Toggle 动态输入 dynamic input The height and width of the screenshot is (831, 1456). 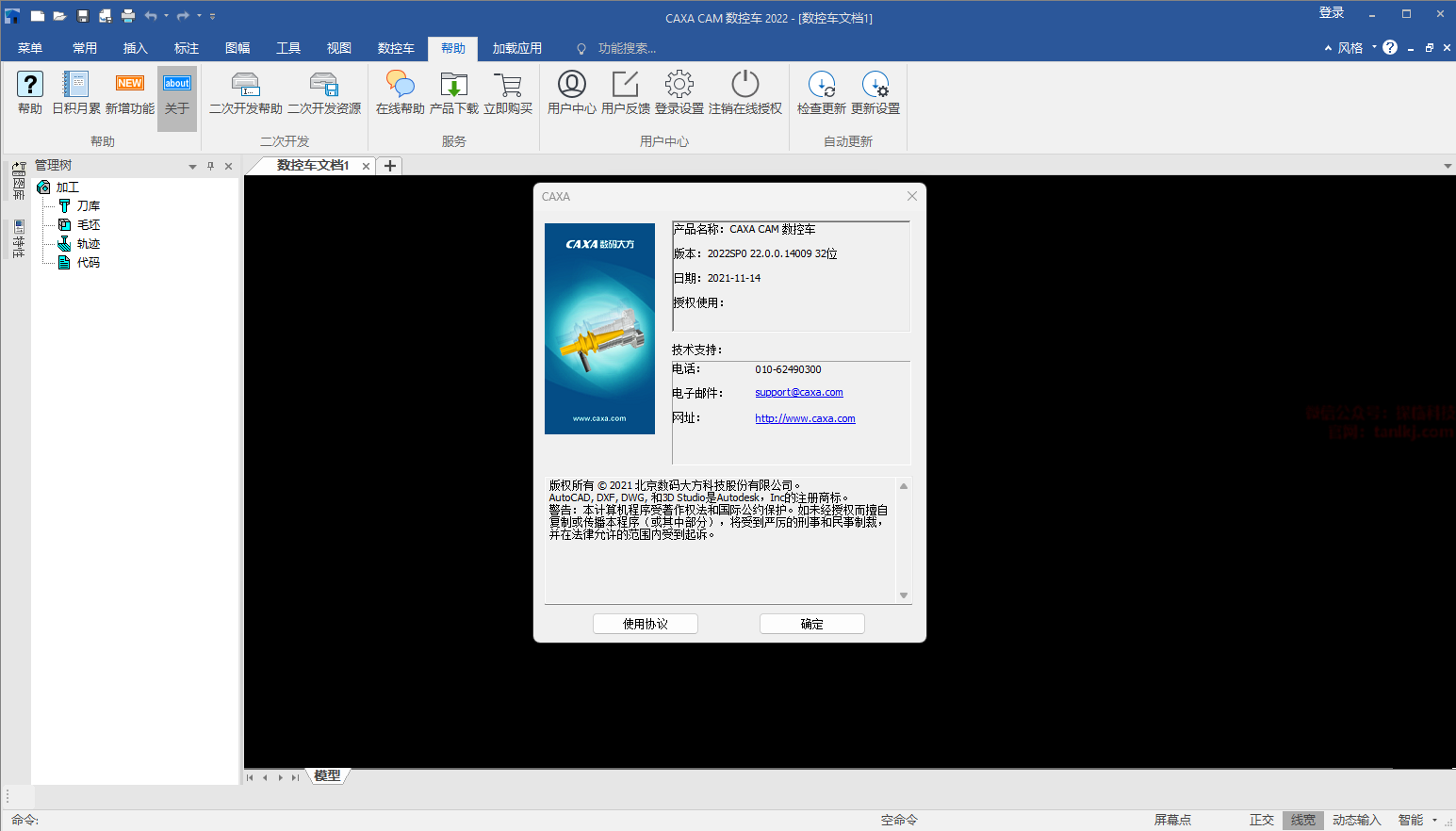1356,820
